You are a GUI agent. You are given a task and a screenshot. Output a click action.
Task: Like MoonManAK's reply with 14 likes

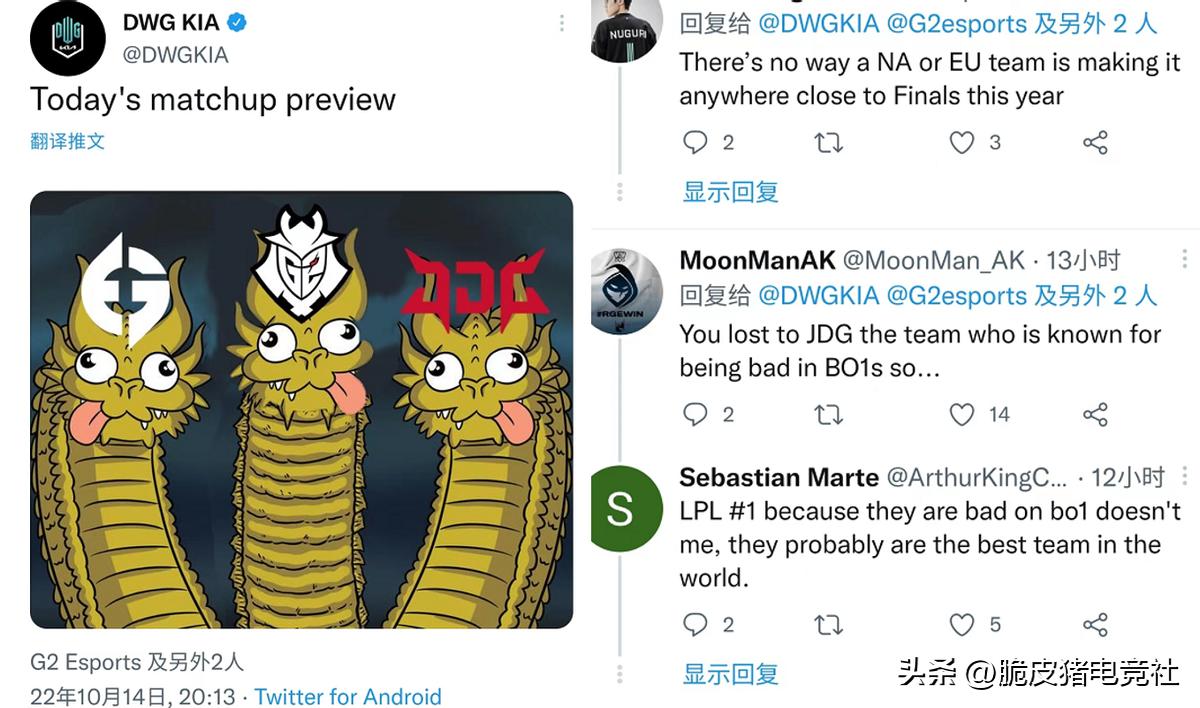(x=962, y=414)
